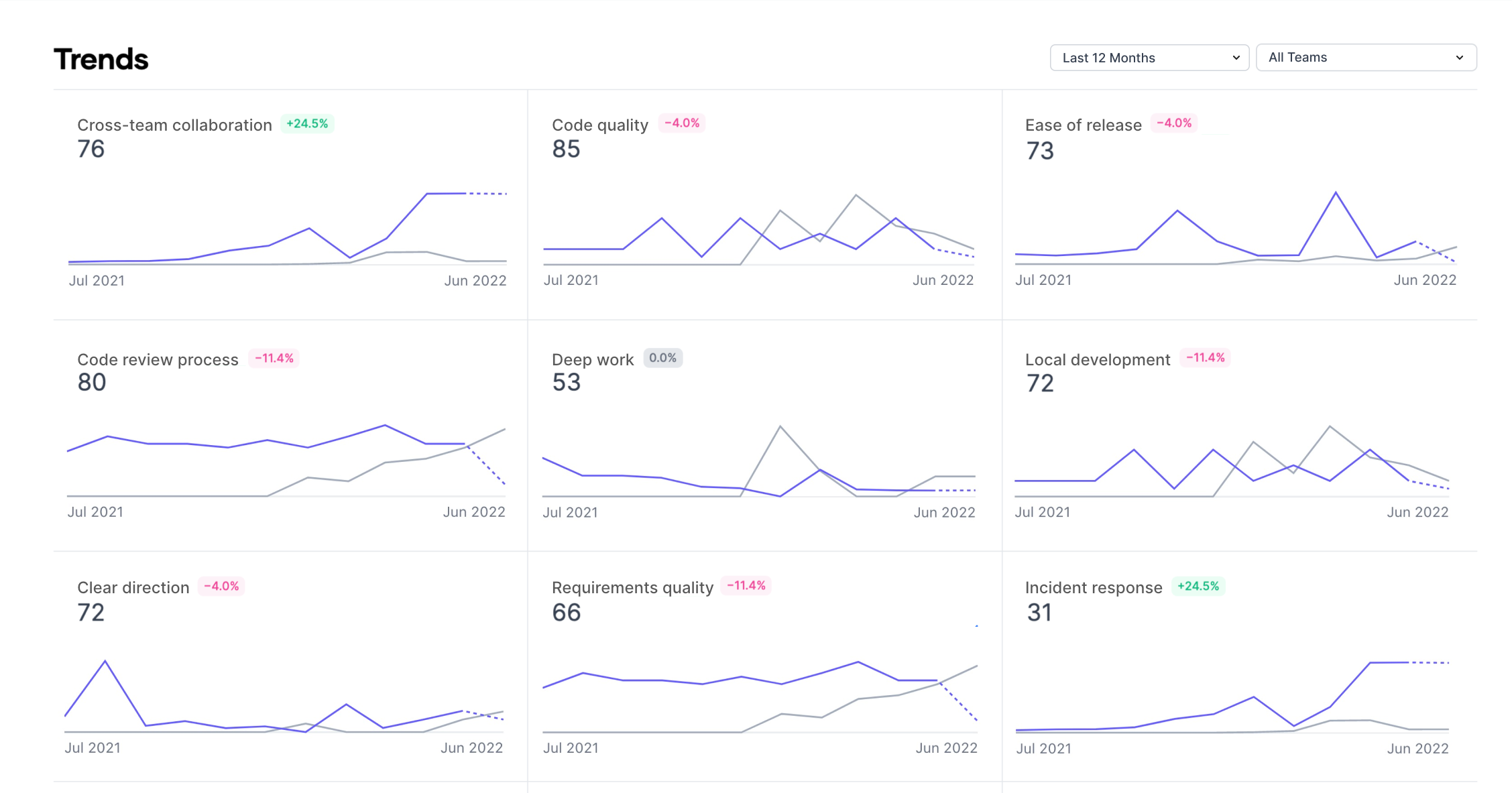Click the +24.5% badge on Incident response
Image resolution: width=1512 pixels, height=793 pixels.
tap(1198, 586)
